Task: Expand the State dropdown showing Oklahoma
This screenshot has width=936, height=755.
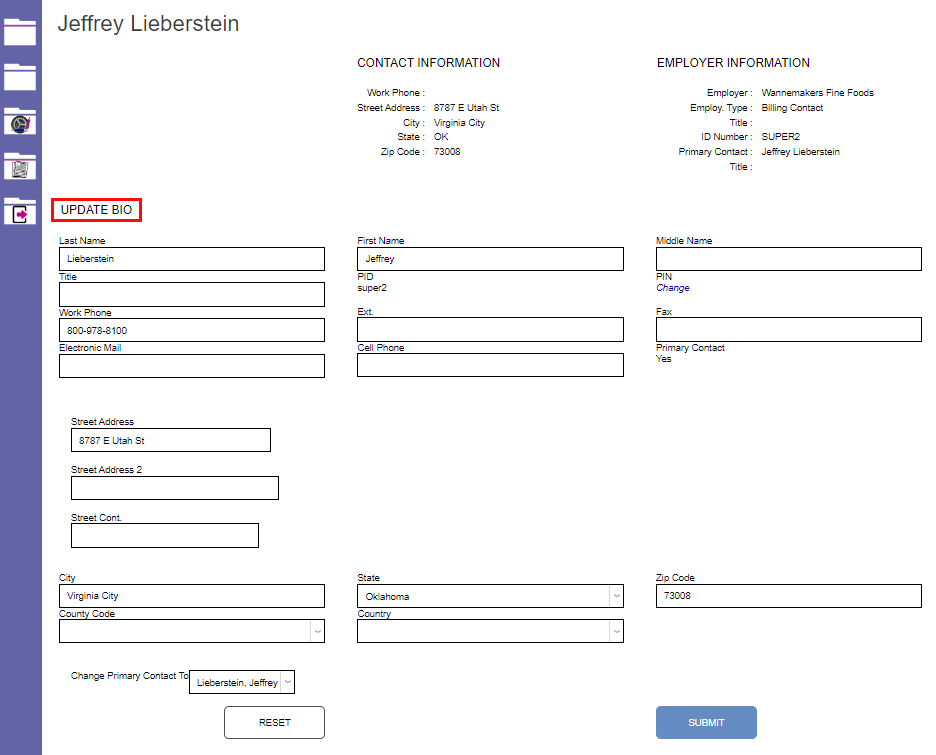Action: pos(615,596)
